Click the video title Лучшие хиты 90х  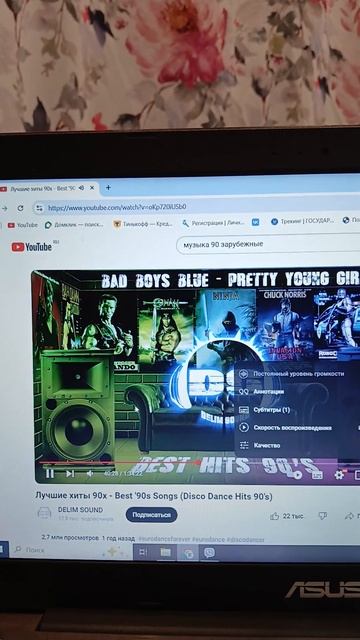(153, 496)
